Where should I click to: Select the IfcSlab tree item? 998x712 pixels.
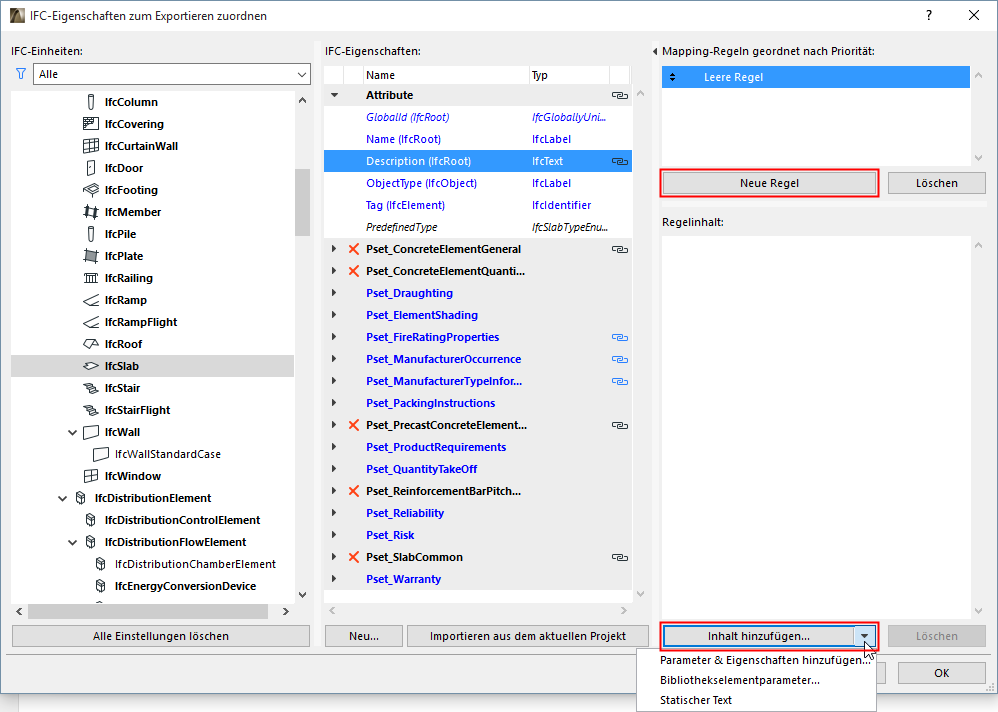(x=153, y=366)
